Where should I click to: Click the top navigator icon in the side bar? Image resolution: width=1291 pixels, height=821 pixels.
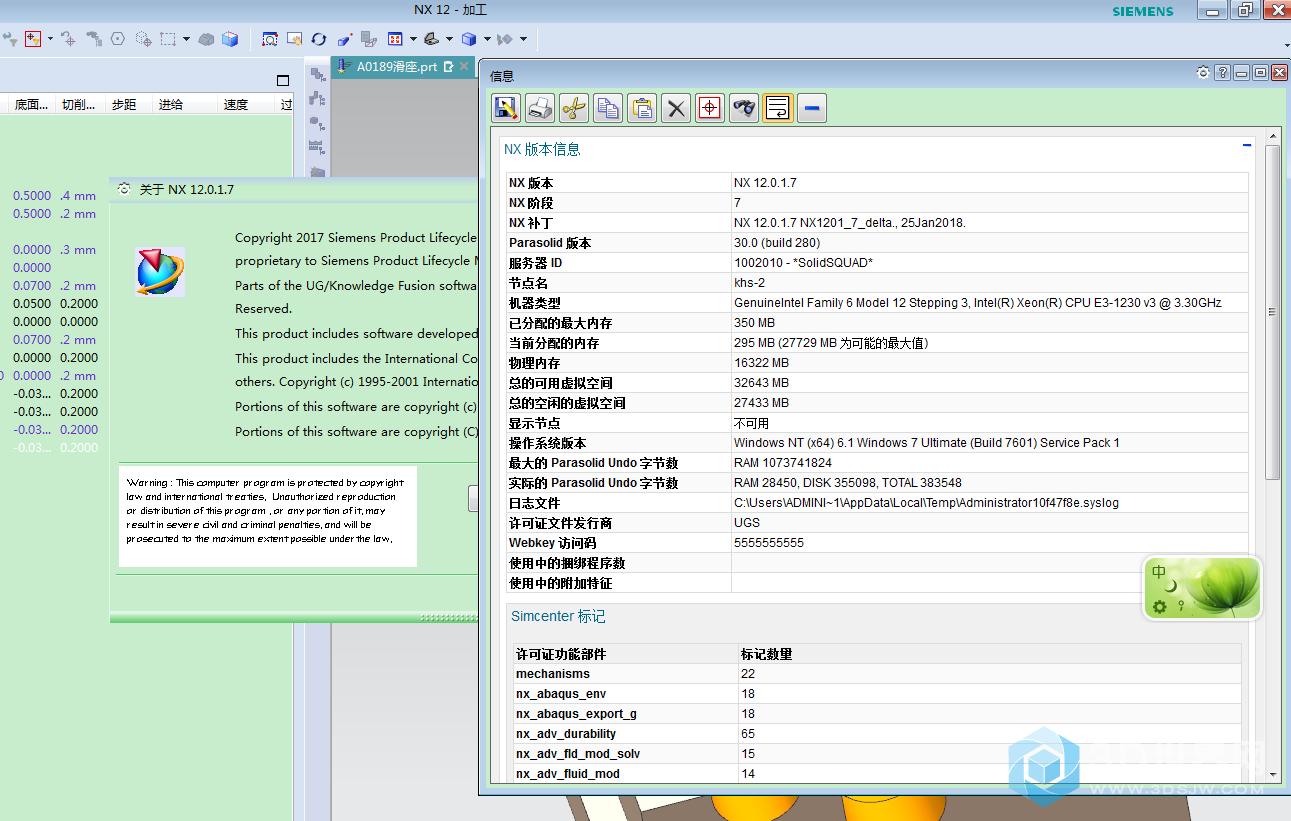click(317, 74)
